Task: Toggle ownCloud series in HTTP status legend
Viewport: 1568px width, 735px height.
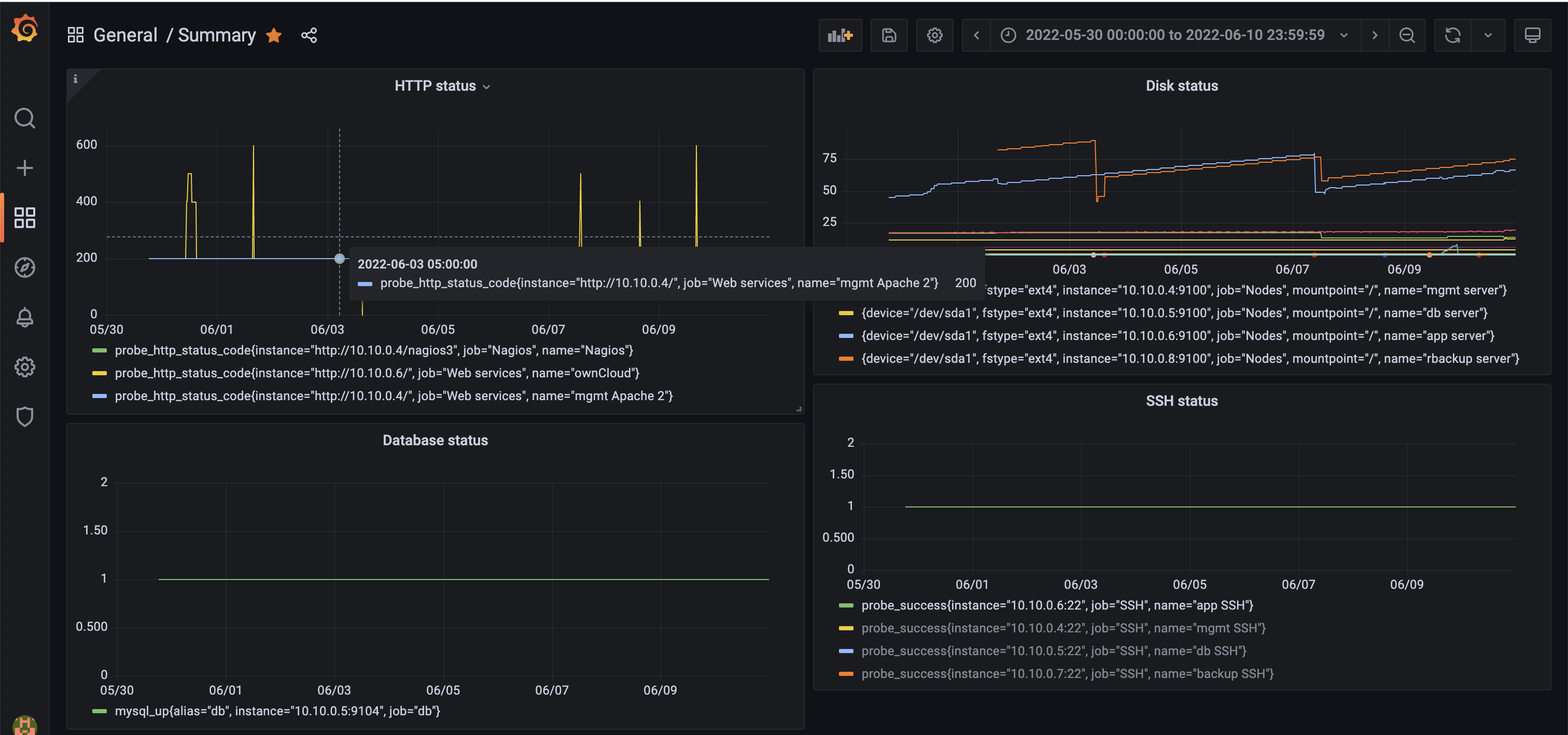Action: coord(377,373)
